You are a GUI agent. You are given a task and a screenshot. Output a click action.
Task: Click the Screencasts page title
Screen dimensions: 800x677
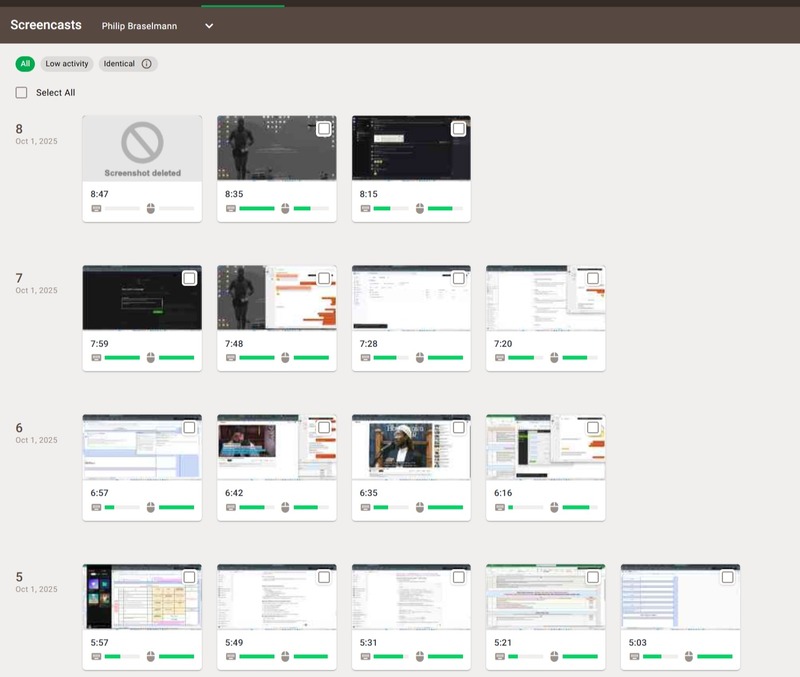(x=46, y=25)
